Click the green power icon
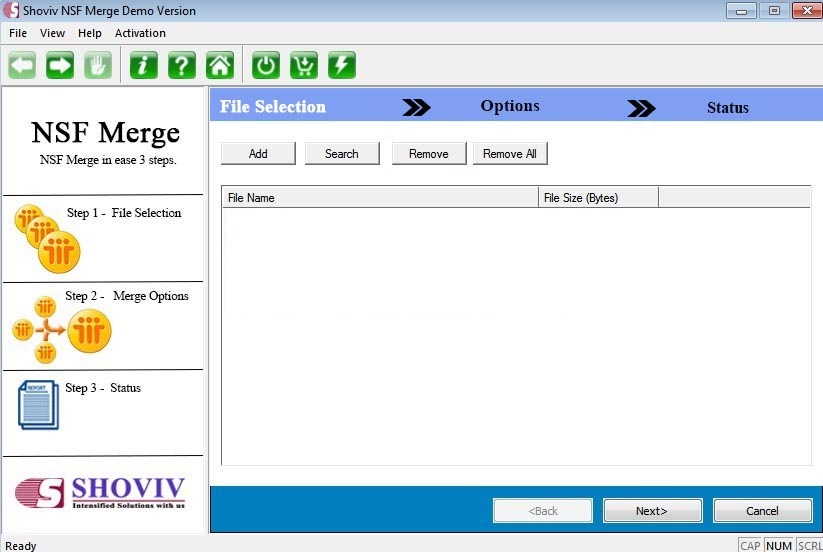The image size is (823, 552). [x=266, y=66]
